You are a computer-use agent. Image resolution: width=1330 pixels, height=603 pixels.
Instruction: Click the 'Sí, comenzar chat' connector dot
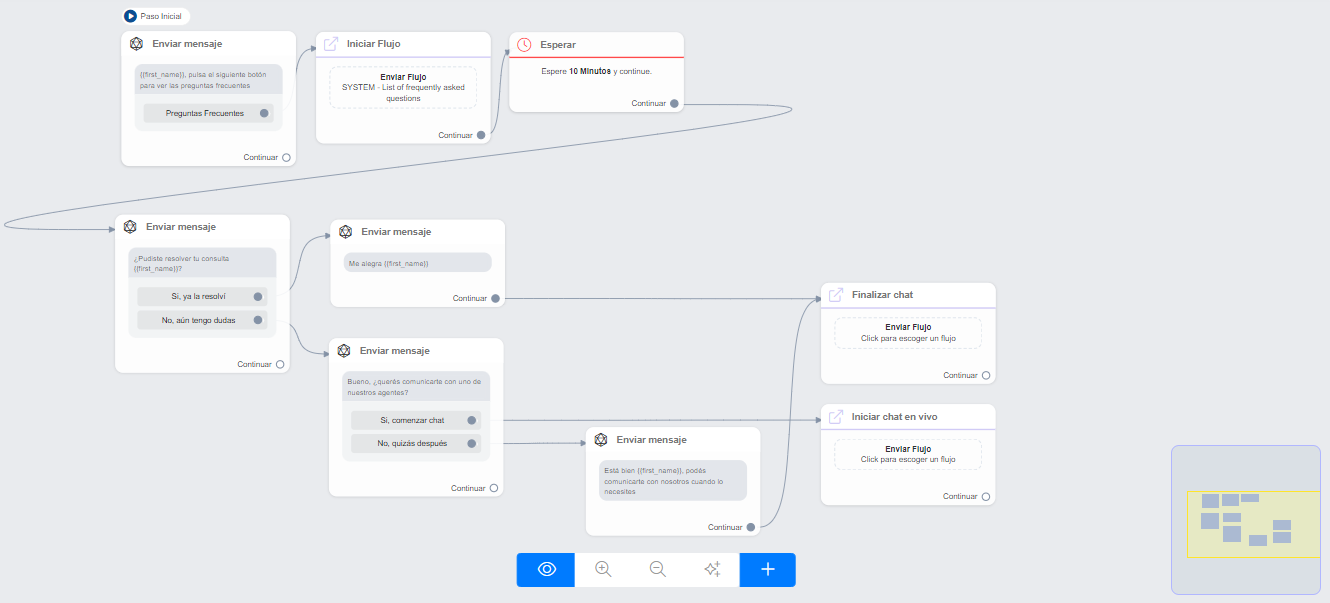click(x=472, y=420)
